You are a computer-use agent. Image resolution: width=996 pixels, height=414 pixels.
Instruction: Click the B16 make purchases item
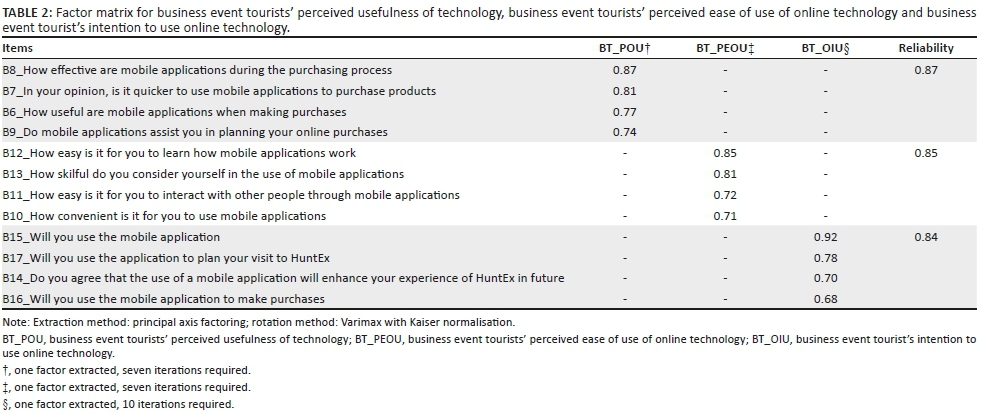pos(163,299)
